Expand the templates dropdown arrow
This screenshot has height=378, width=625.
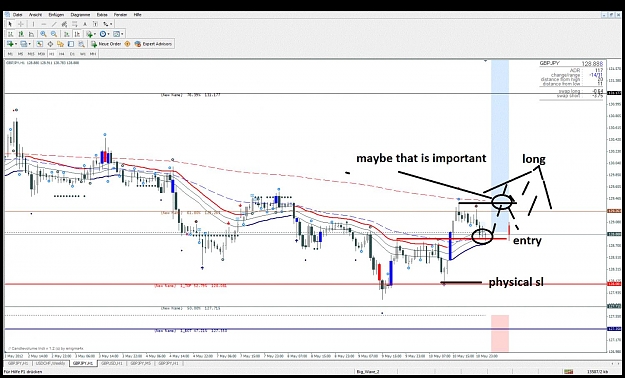click(122, 34)
